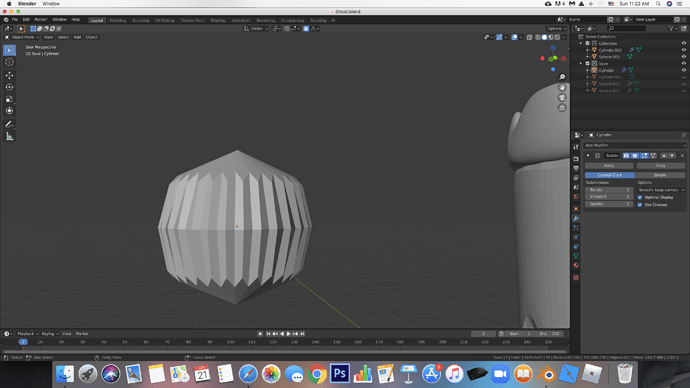
Task: Open the Render properties tab
Action: 576,159
